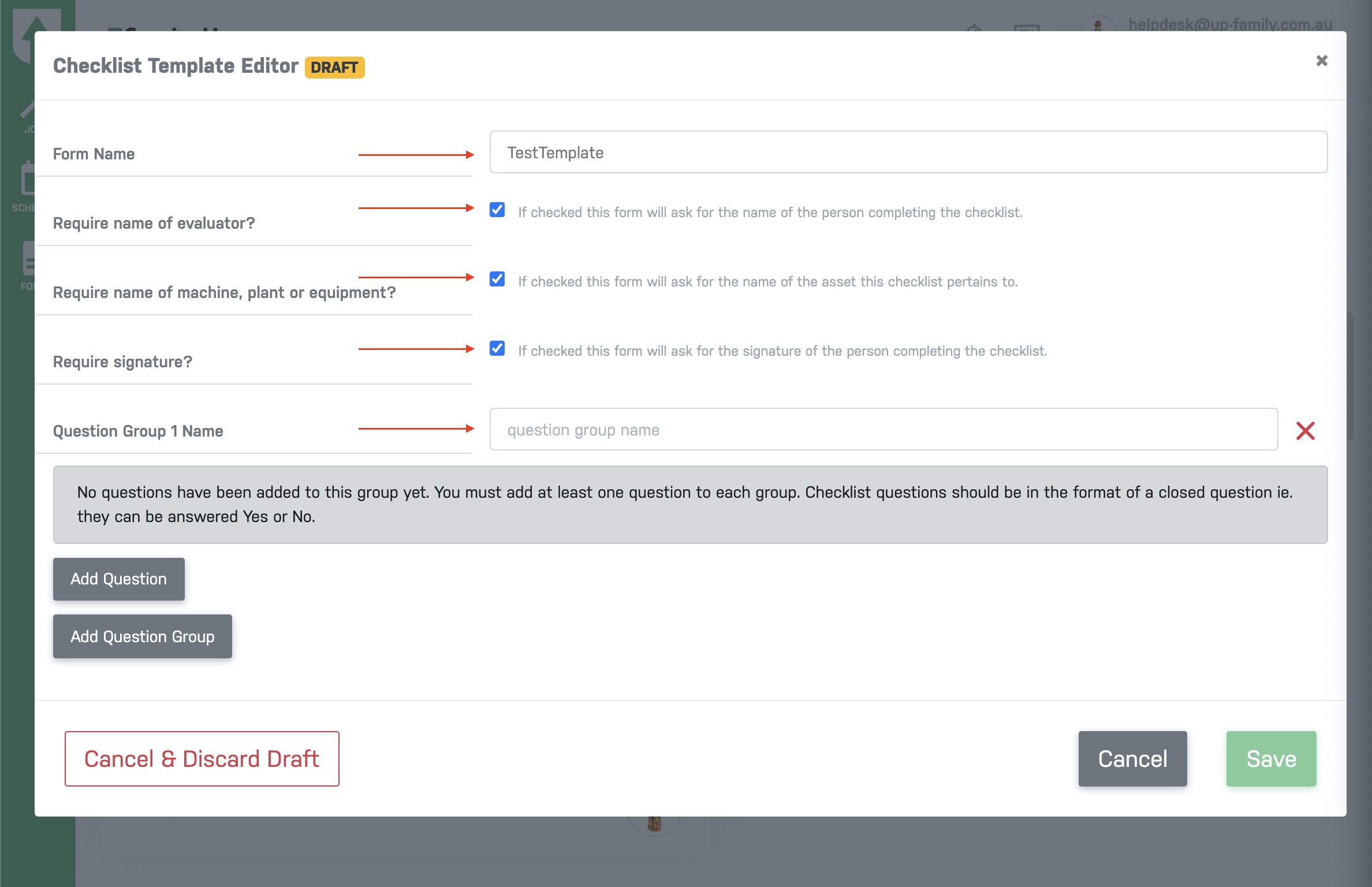The image size is (1372, 887).
Task: Click the helpdesk@up-family.com.au account menu
Action: (1230, 24)
